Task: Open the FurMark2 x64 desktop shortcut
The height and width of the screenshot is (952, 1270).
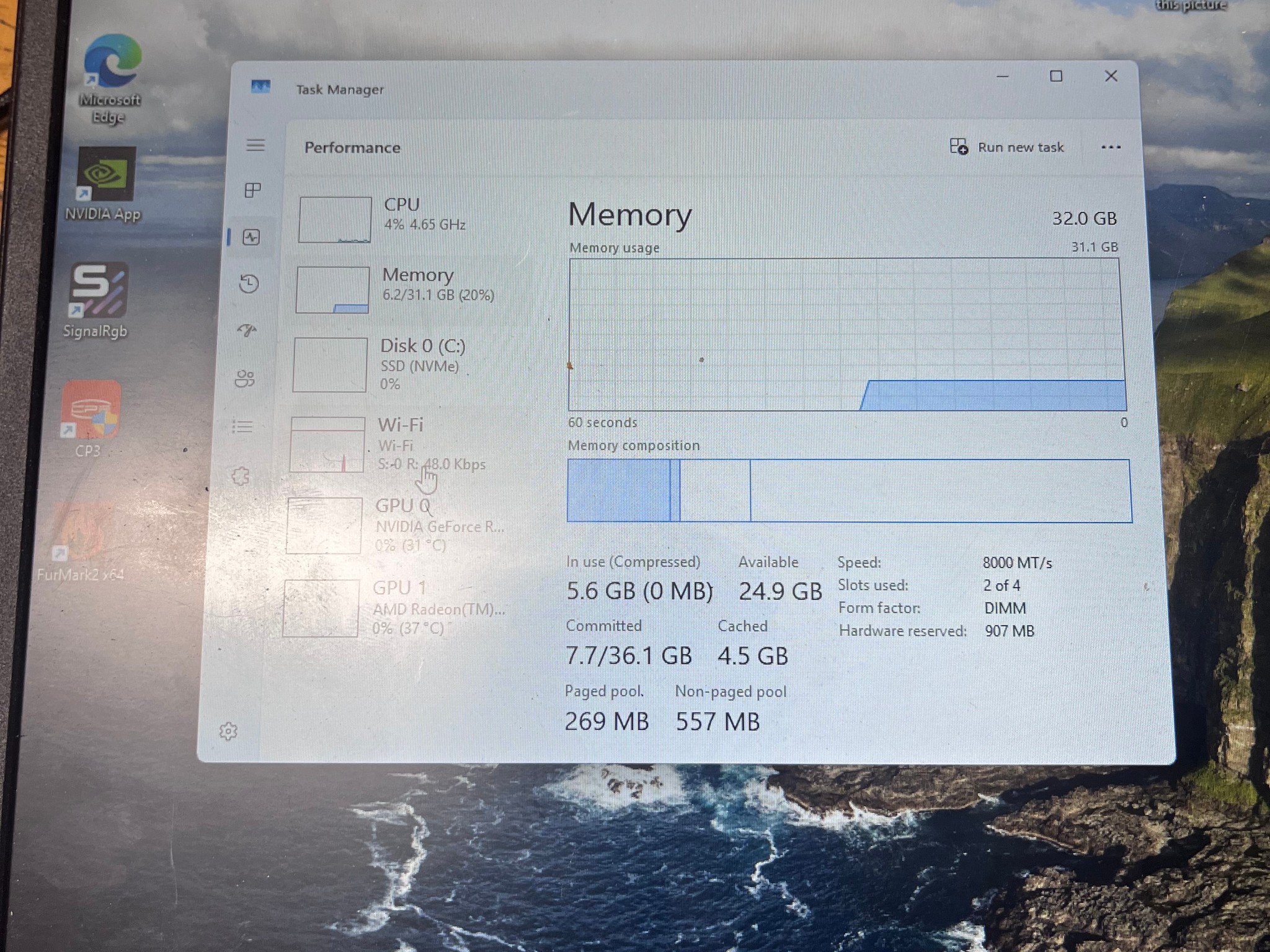Action: (81, 543)
